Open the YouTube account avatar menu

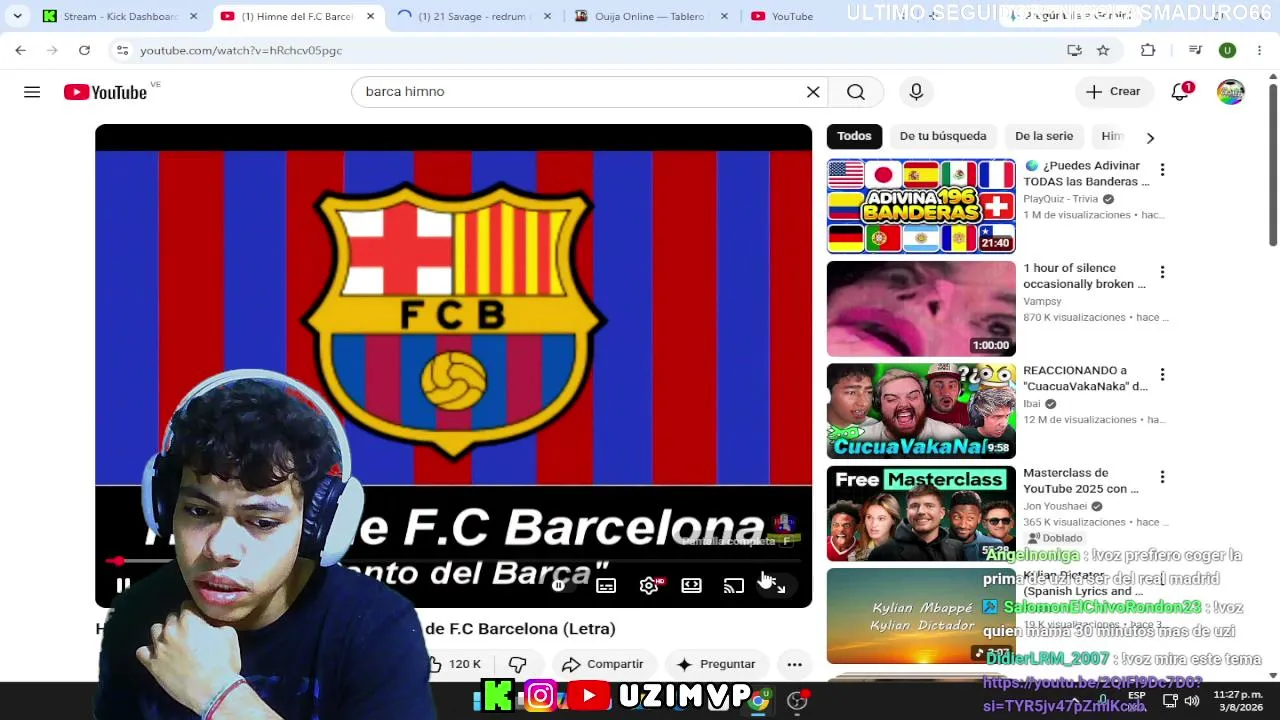1231,92
